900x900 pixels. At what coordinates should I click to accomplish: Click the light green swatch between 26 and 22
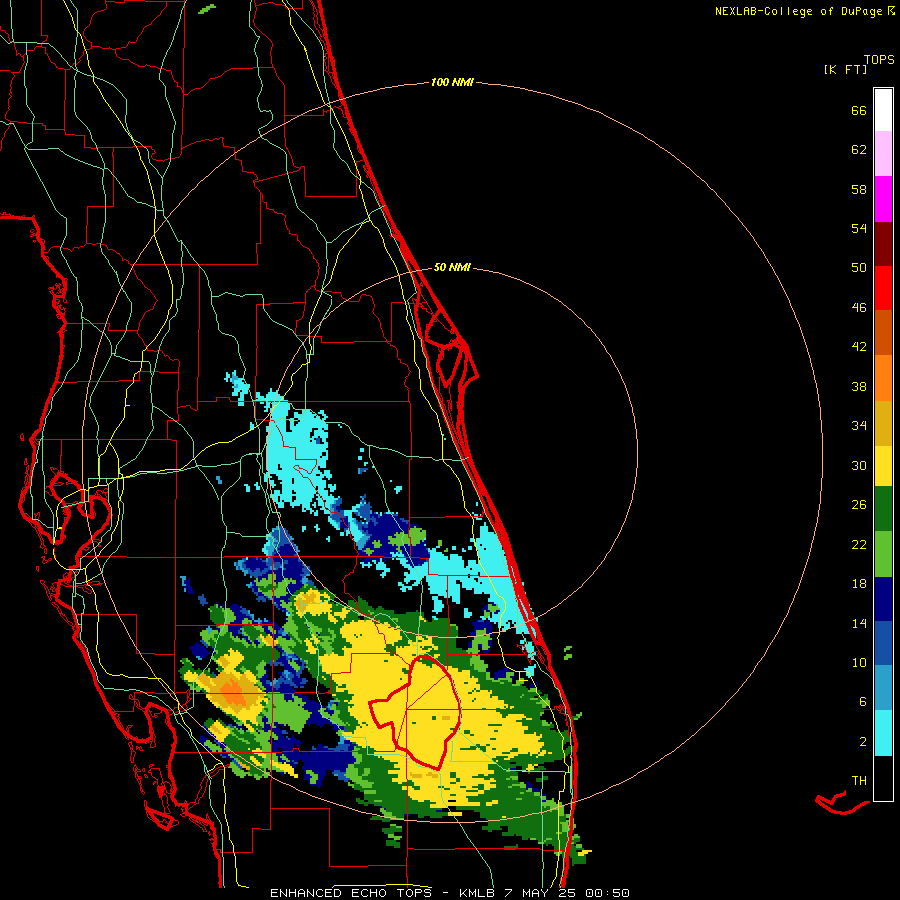pyautogui.click(x=883, y=554)
